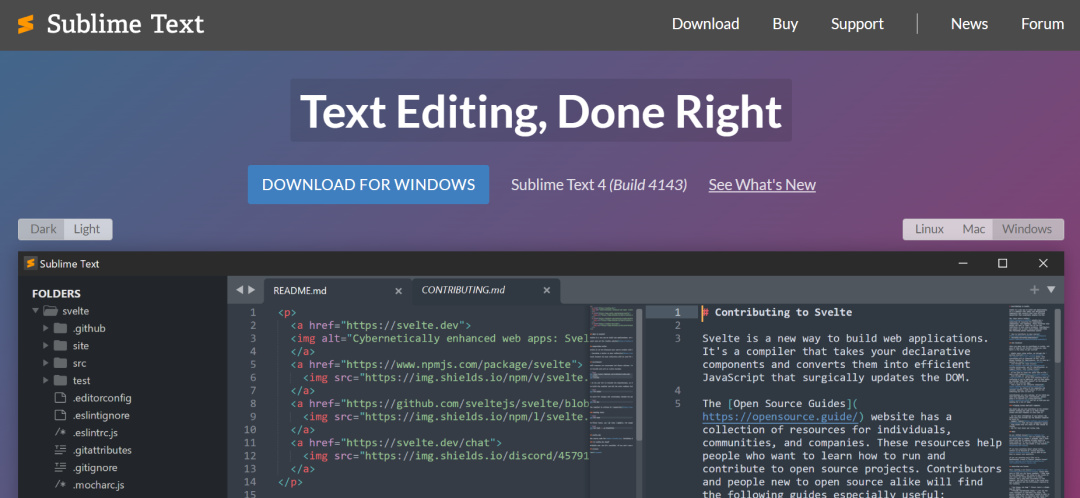Switch to the CONTRIBUTING.md tab
The width and height of the screenshot is (1080, 498).
click(x=486, y=291)
